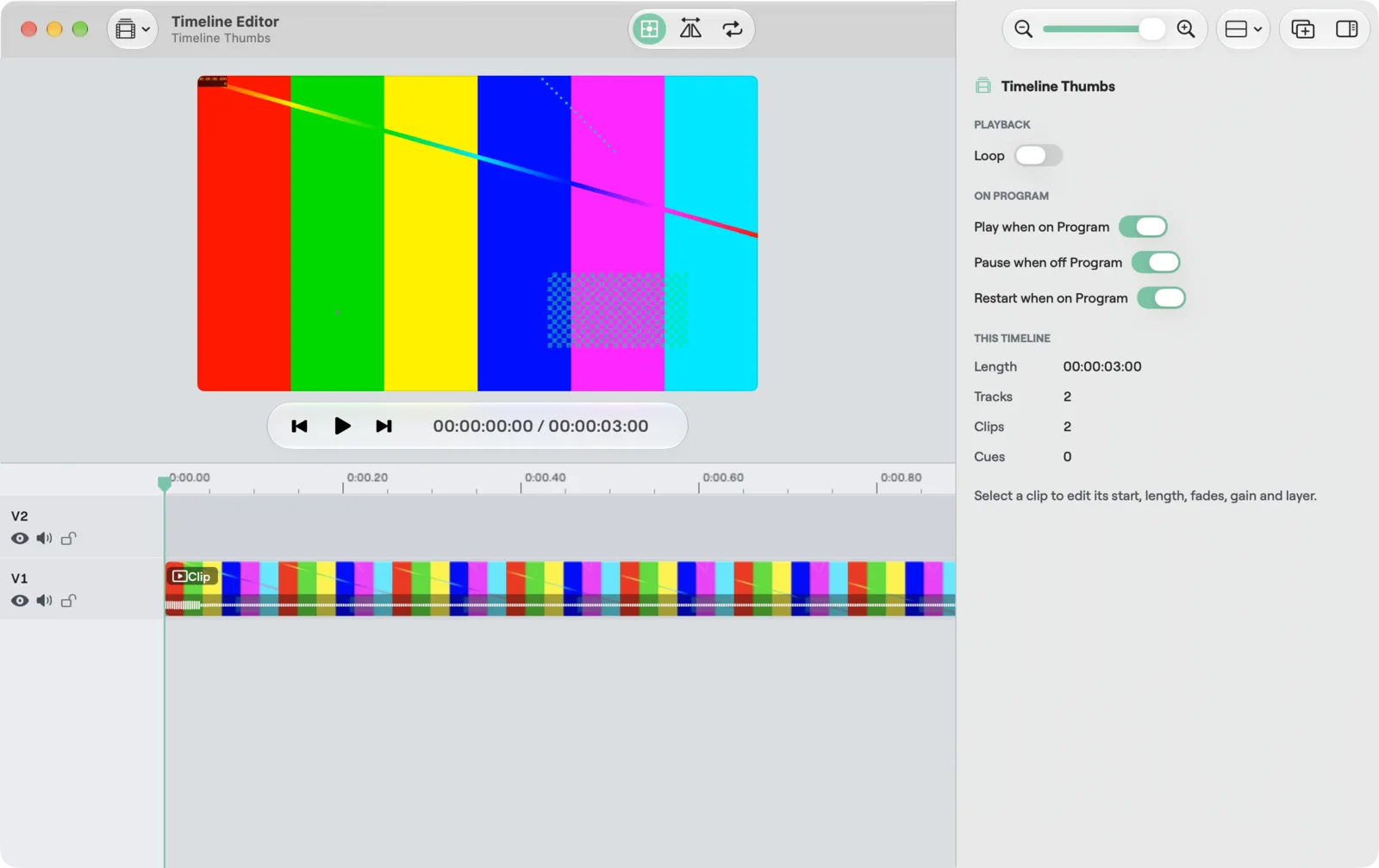Viewport: 1379px width, 868px height.
Task: Lock track V1 with its padlock icon
Action: (x=69, y=601)
